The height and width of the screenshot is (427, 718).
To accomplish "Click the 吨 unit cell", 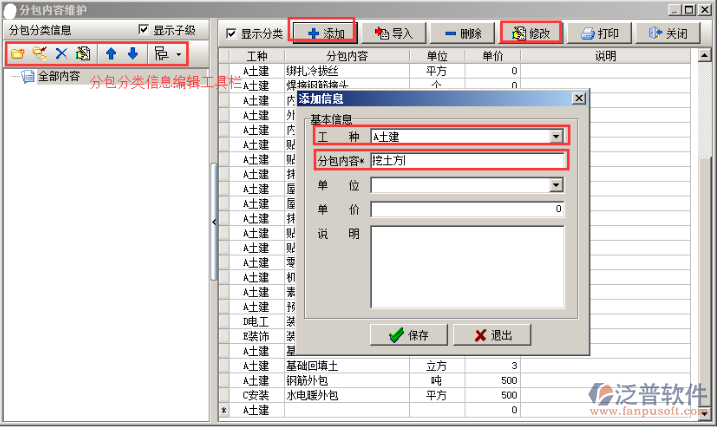I will coord(437,380).
